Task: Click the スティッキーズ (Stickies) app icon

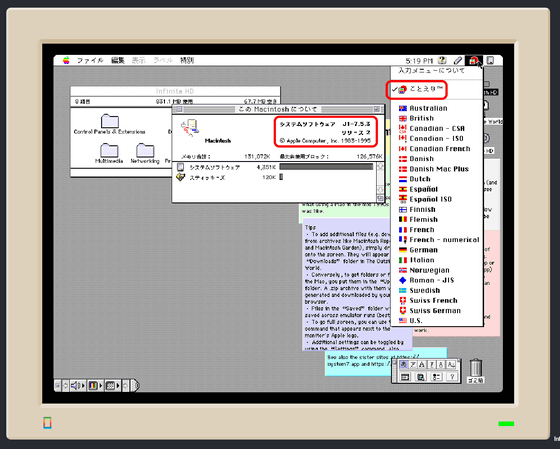Action: [x=181, y=177]
